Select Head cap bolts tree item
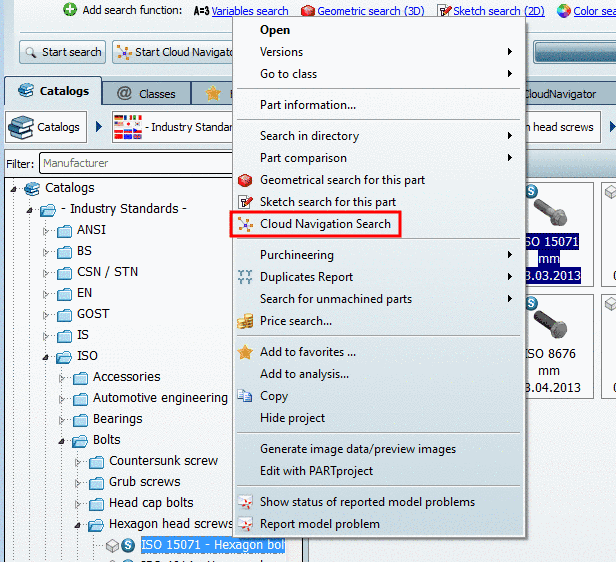 151,503
